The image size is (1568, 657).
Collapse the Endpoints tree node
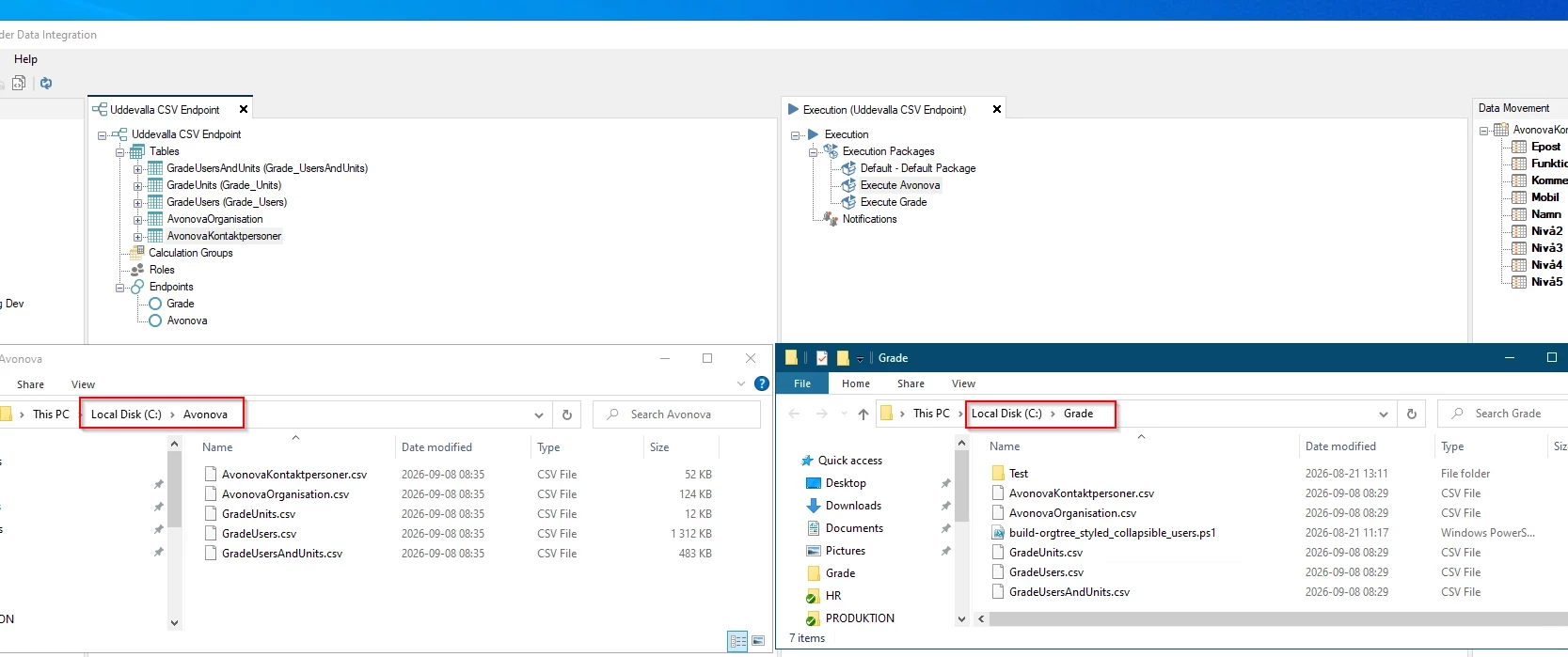click(120, 288)
